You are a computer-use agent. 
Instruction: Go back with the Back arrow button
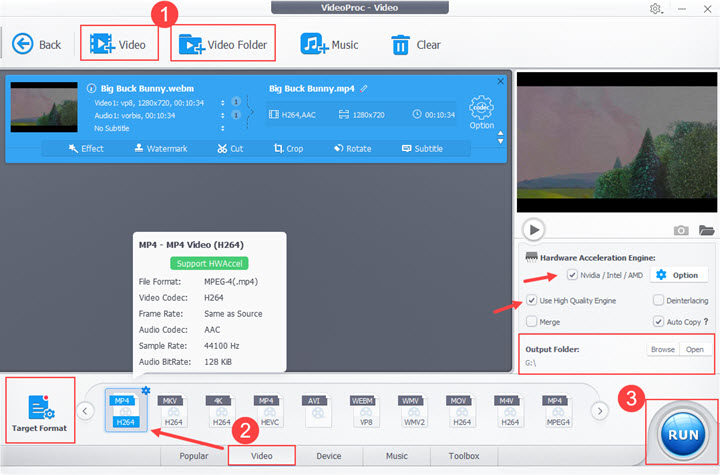(36, 45)
